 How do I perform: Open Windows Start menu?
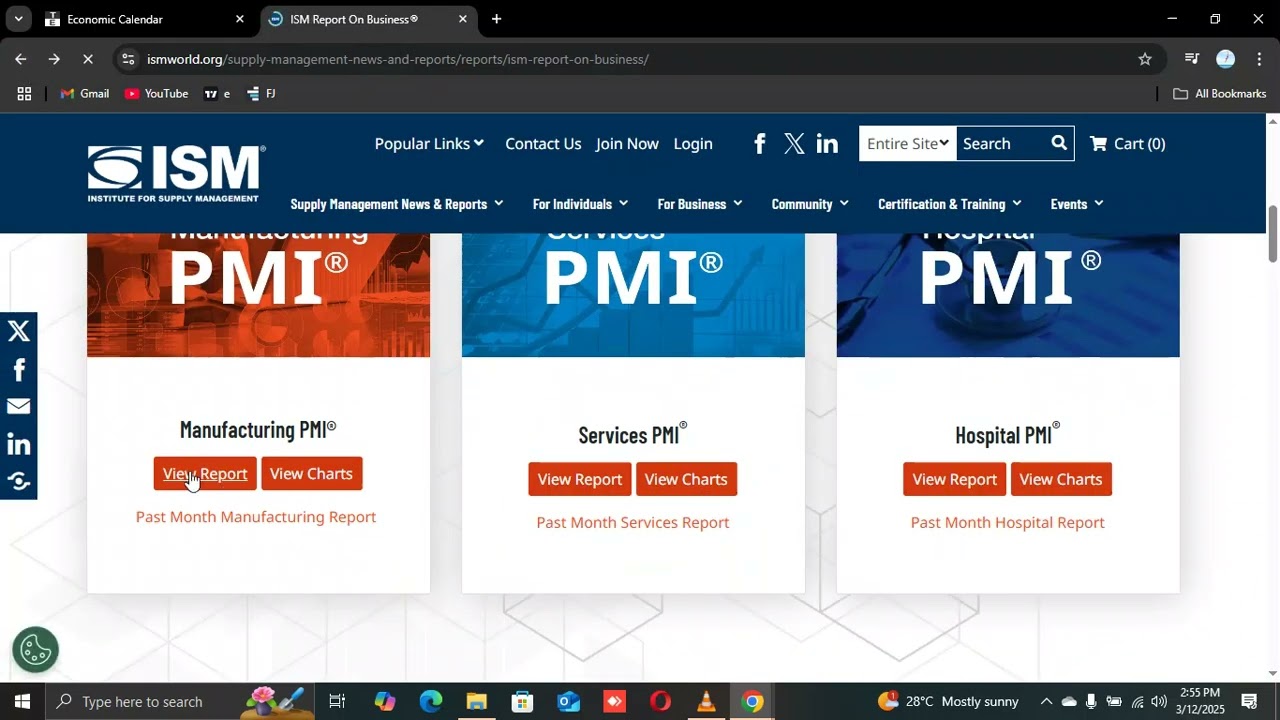pyautogui.click(x=22, y=701)
